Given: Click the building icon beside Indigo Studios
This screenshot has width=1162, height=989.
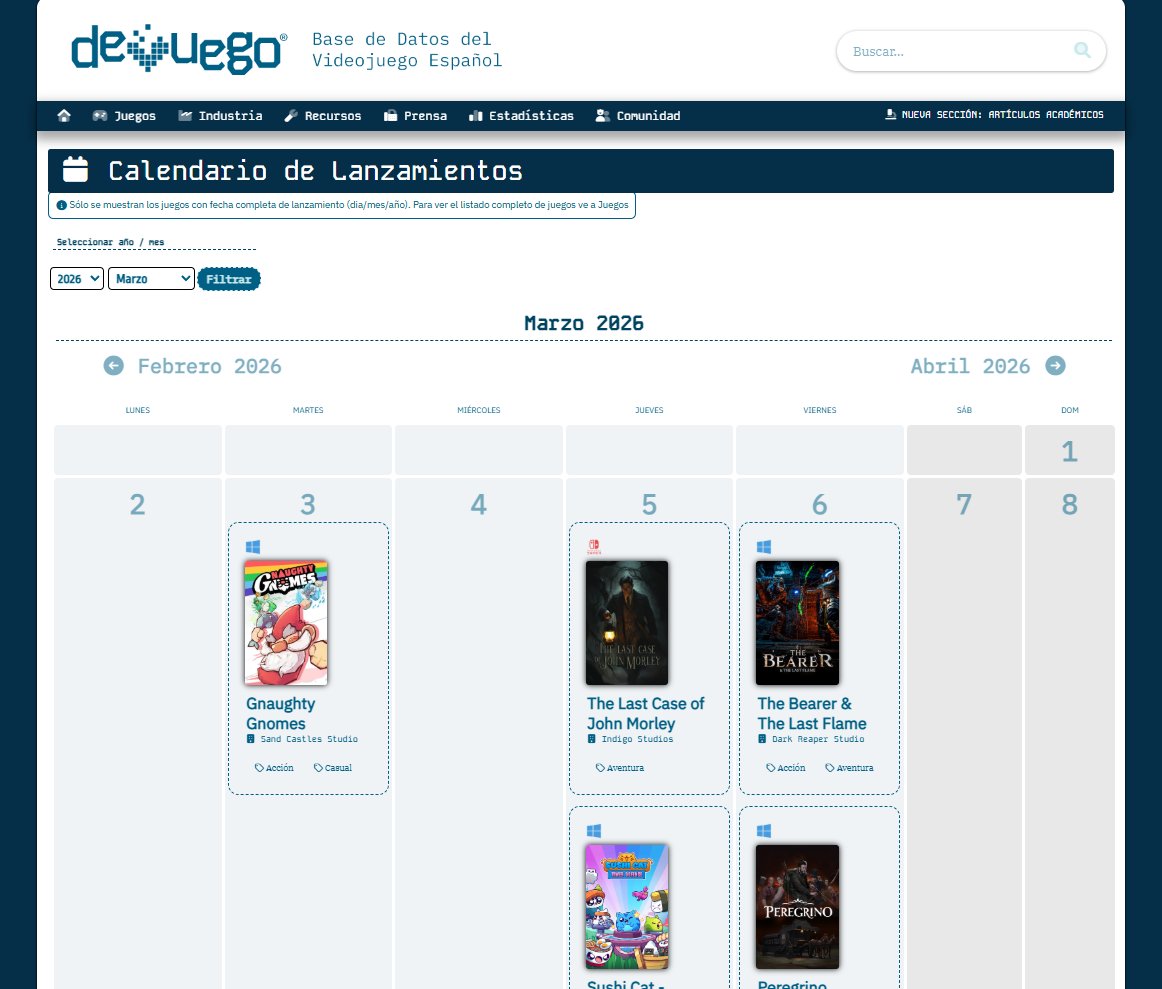Looking at the screenshot, I should point(591,739).
